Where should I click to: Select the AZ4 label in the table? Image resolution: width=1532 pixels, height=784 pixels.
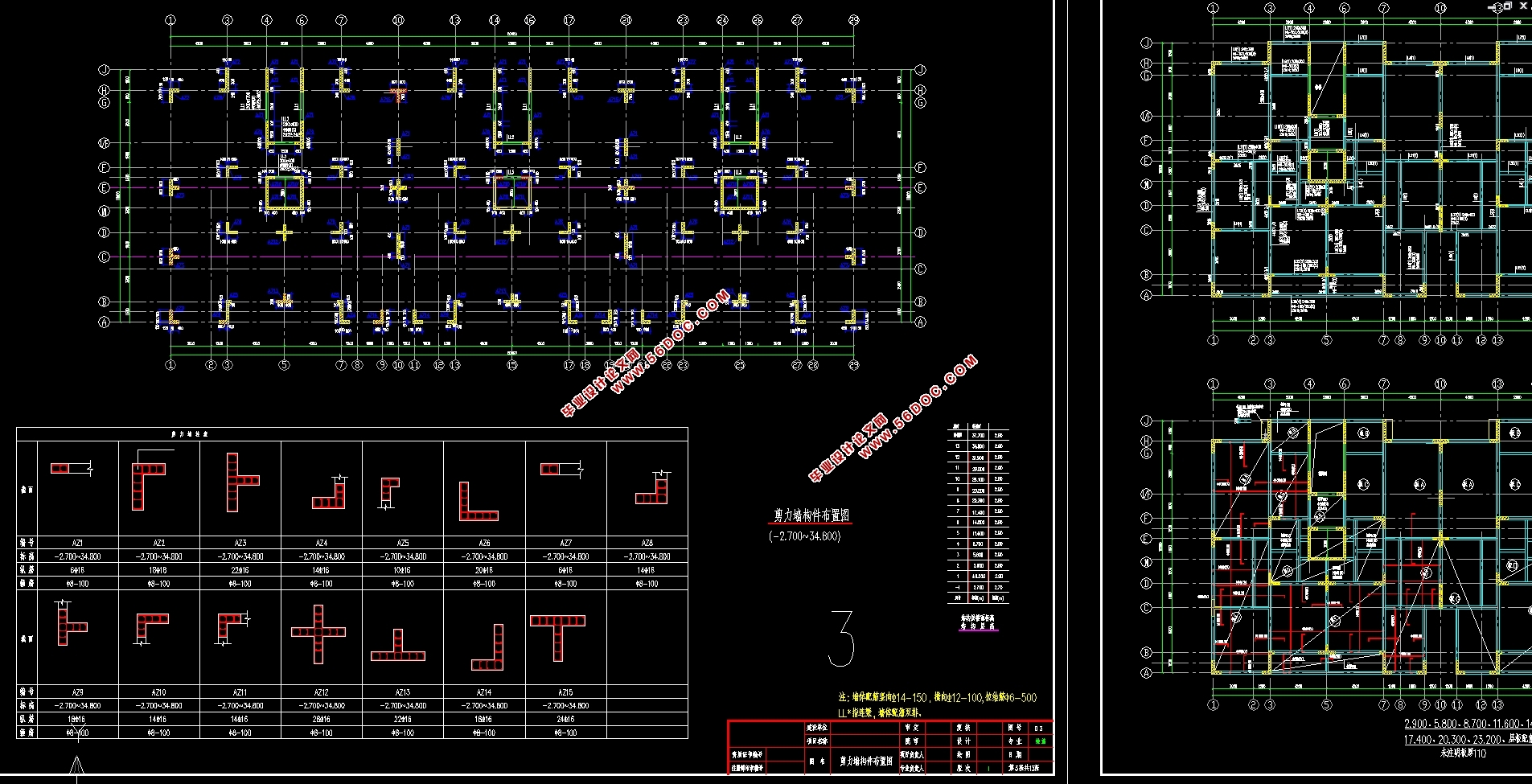pos(322,543)
